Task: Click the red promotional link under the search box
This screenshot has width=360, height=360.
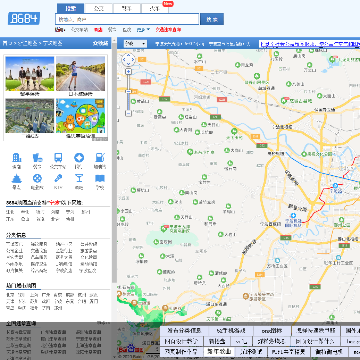Action: coord(168,30)
